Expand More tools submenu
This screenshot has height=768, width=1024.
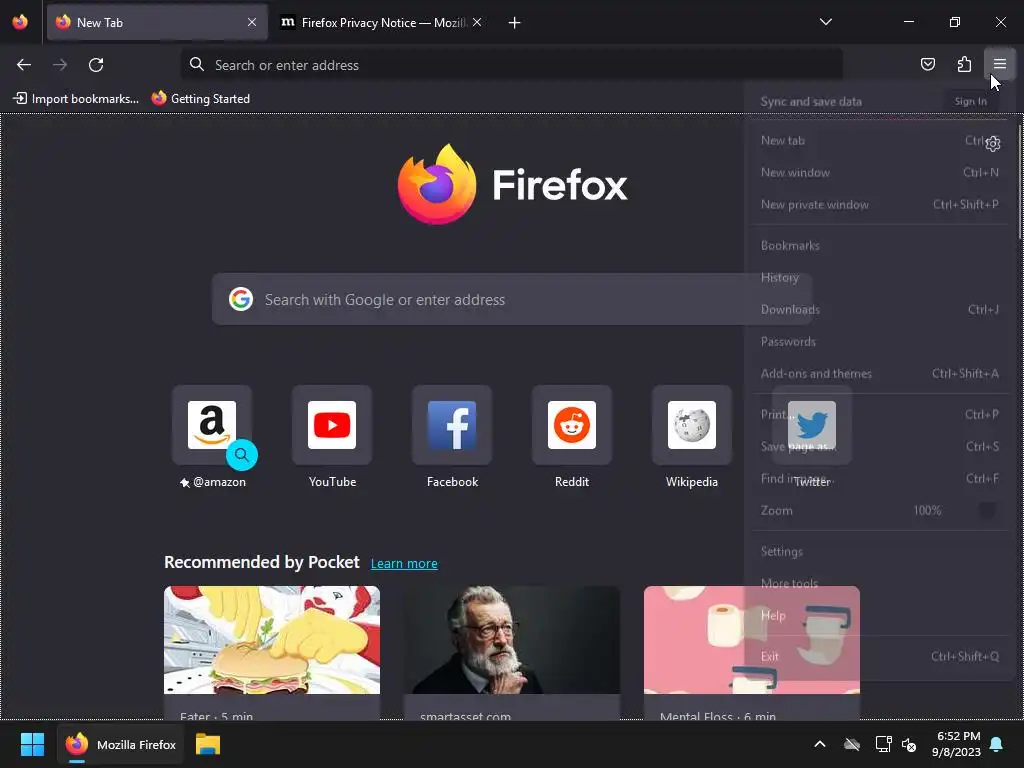pyautogui.click(x=880, y=583)
